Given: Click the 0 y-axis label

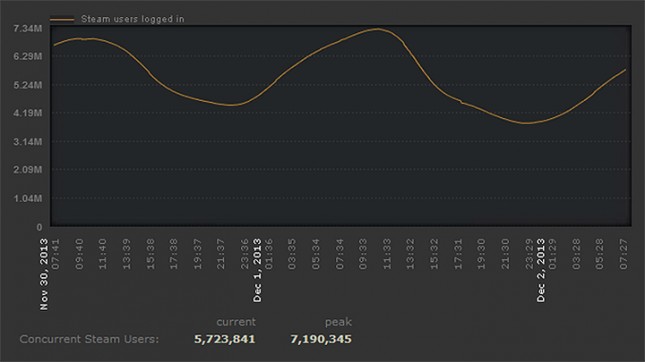Looking at the screenshot, I should pos(39,227).
